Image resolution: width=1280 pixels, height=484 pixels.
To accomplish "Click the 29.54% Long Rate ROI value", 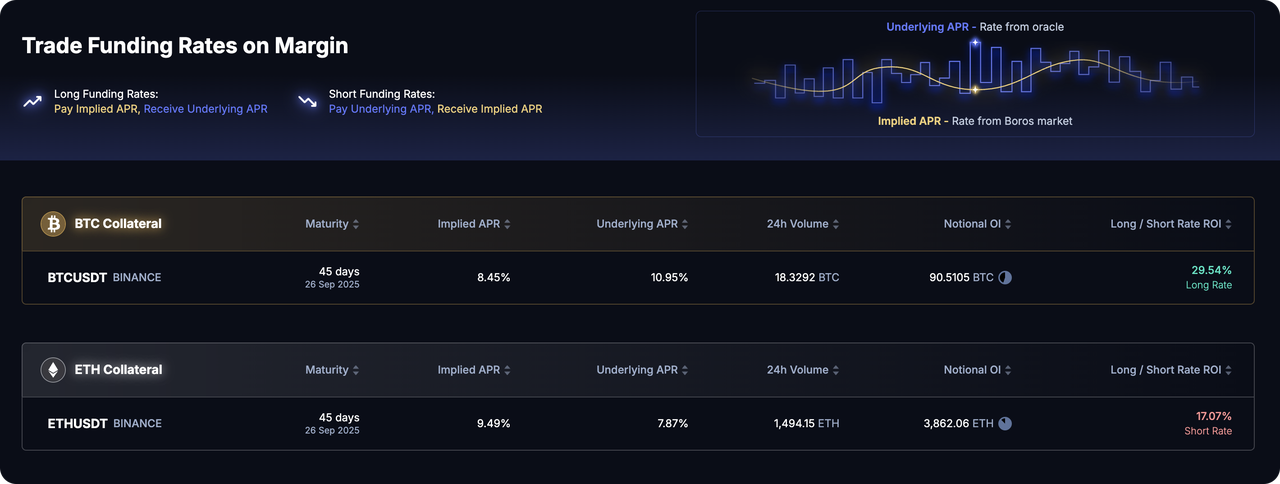I will tap(1211, 270).
